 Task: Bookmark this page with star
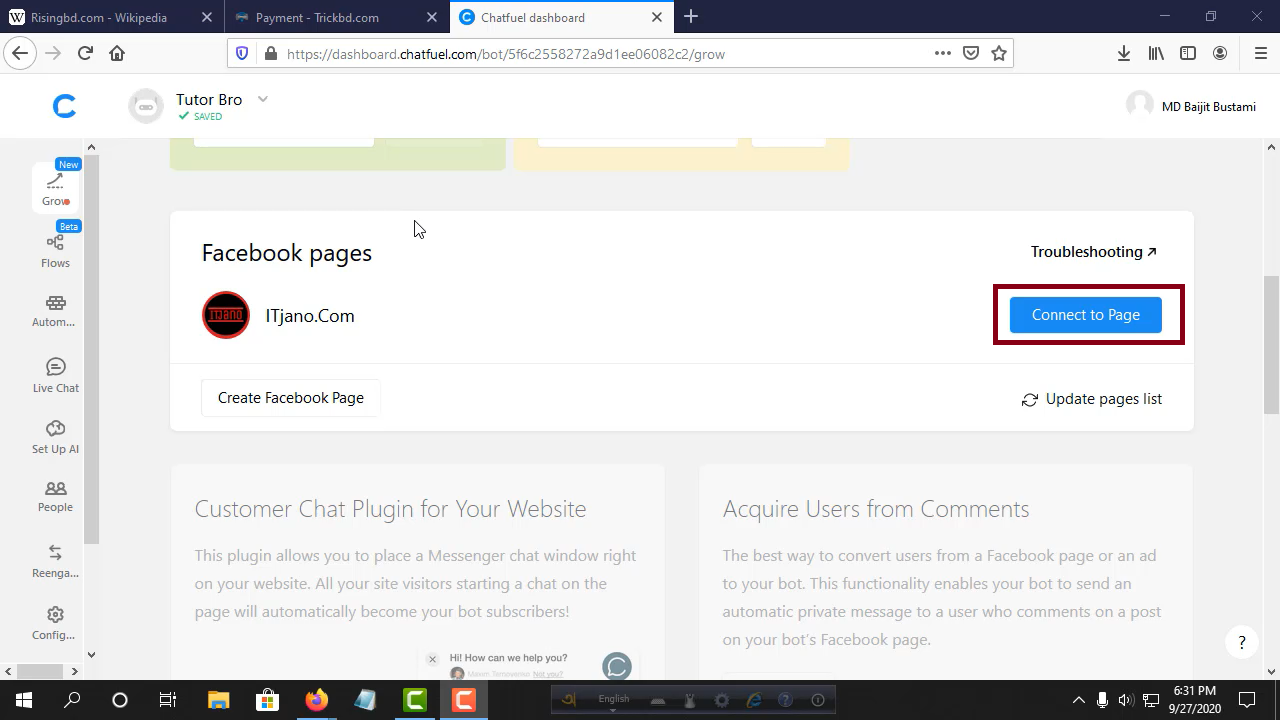click(x=998, y=53)
